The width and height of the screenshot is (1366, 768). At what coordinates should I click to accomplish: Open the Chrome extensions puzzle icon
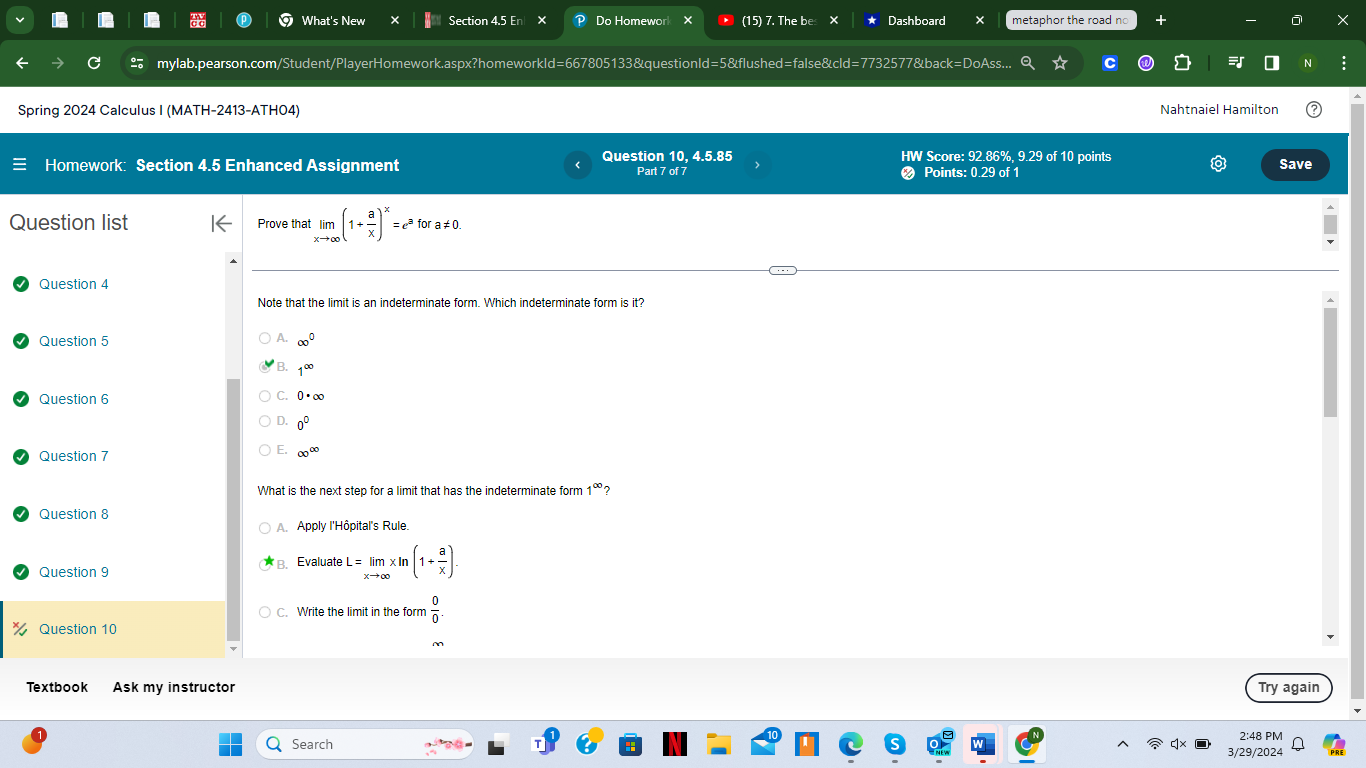pos(1182,62)
